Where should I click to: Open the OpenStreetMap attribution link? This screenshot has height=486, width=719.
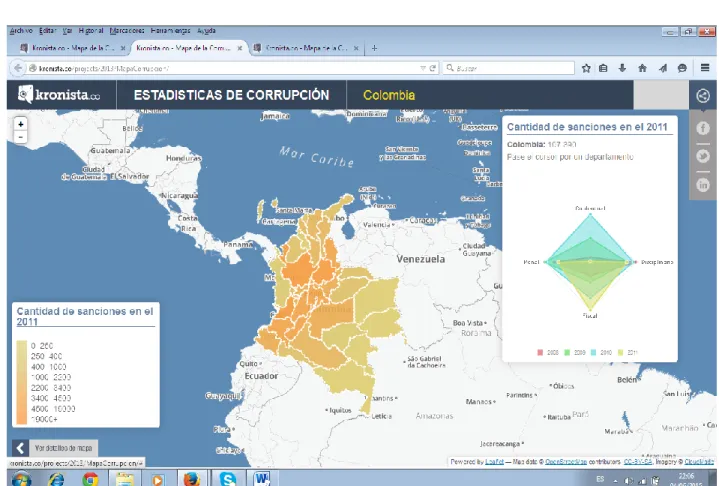coord(565,462)
